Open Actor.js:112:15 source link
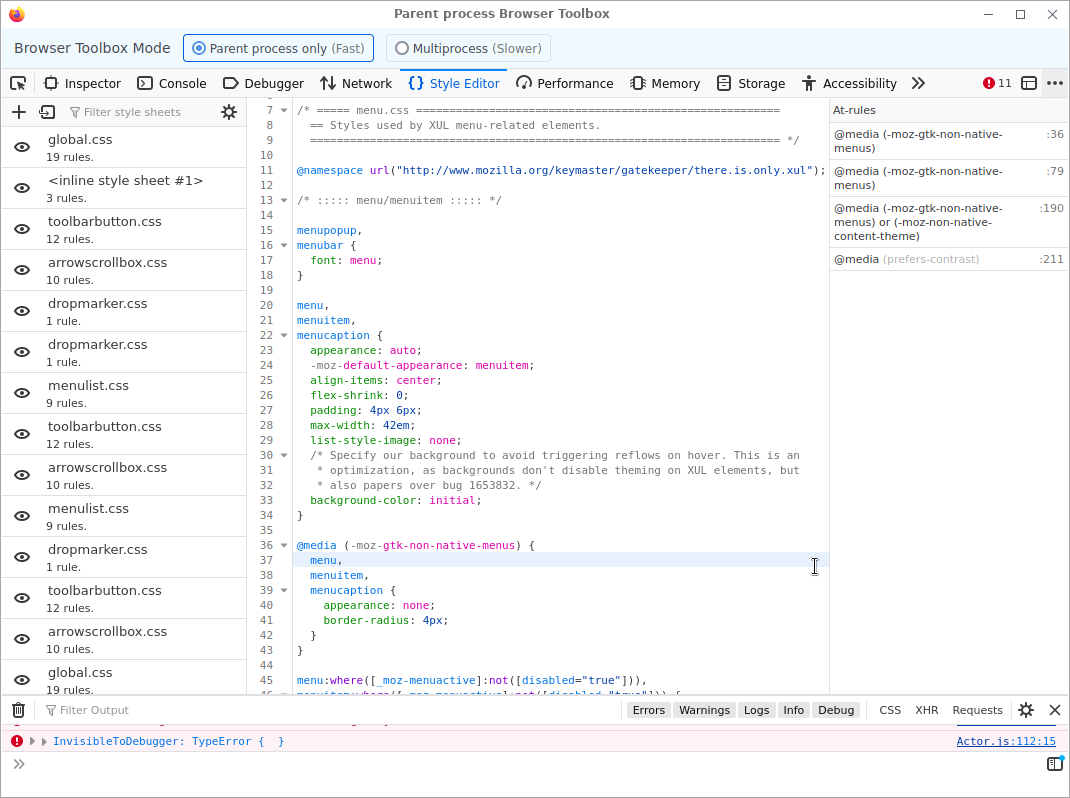The height and width of the screenshot is (798, 1070). [1005, 741]
